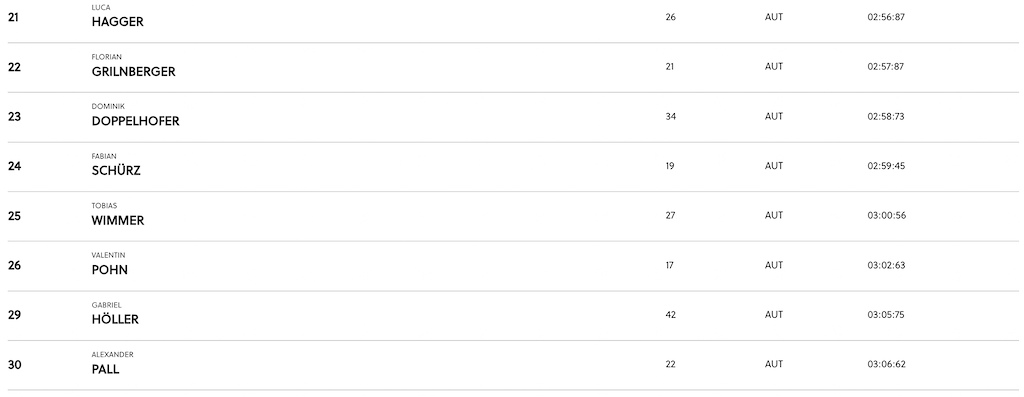Click the Valentin Pohn name

pyautogui.click(x=110, y=264)
